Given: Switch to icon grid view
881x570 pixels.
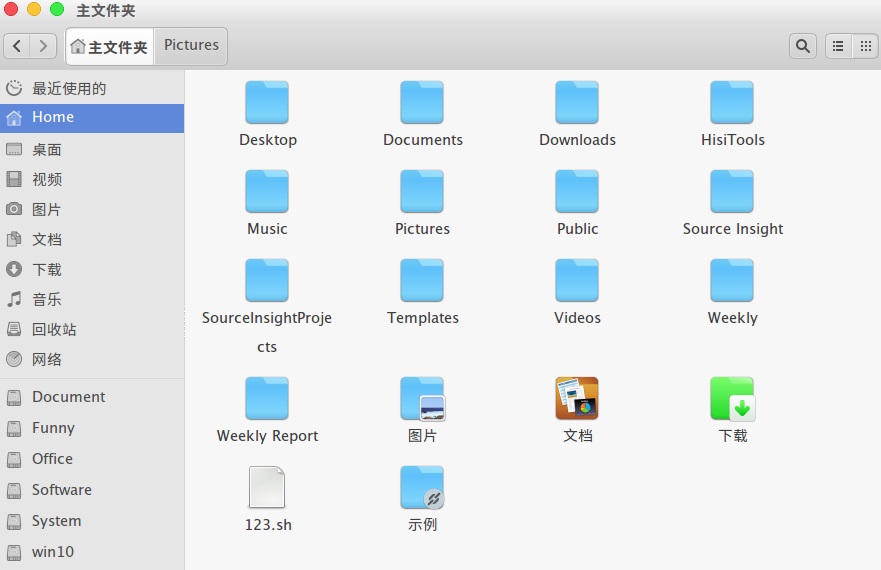Looking at the screenshot, I should tap(866, 46).
